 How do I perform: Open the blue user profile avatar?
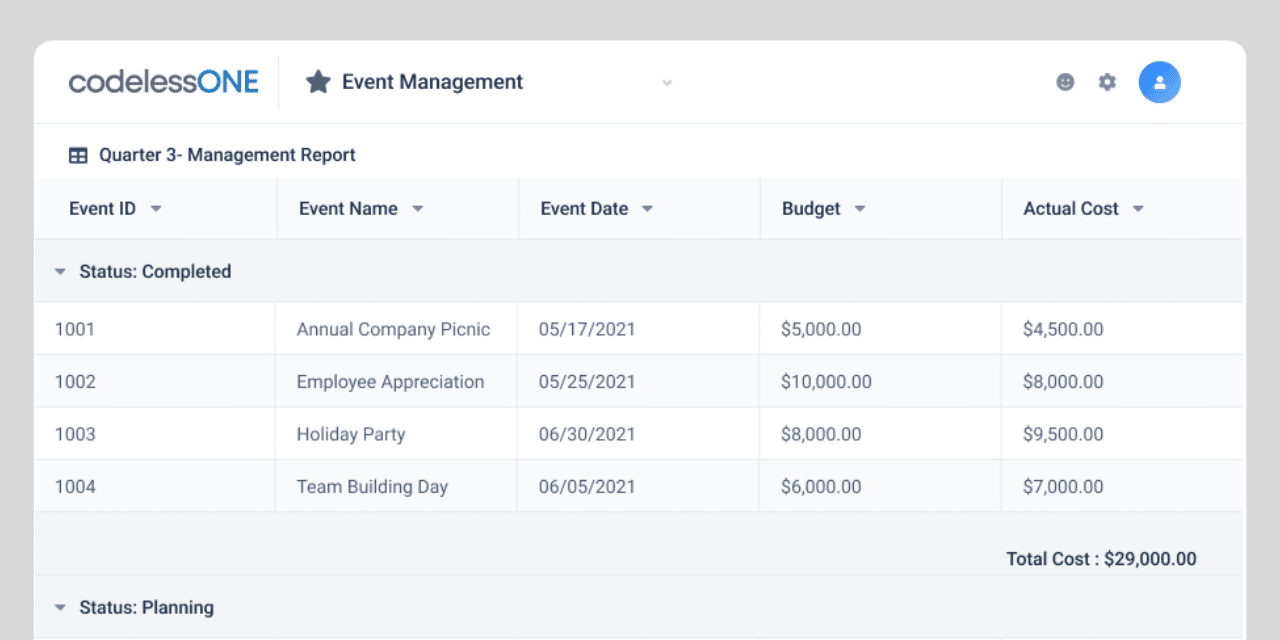coord(1160,82)
